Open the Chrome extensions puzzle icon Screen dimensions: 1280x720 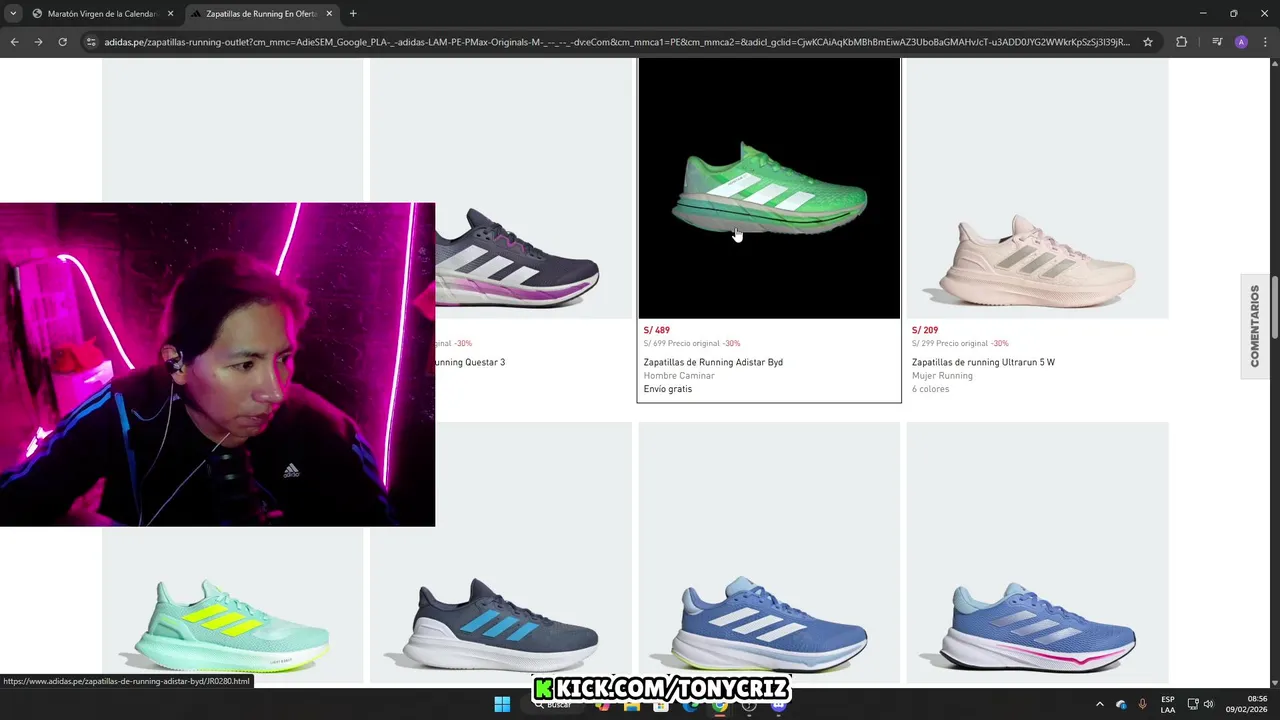(x=1181, y=42)
